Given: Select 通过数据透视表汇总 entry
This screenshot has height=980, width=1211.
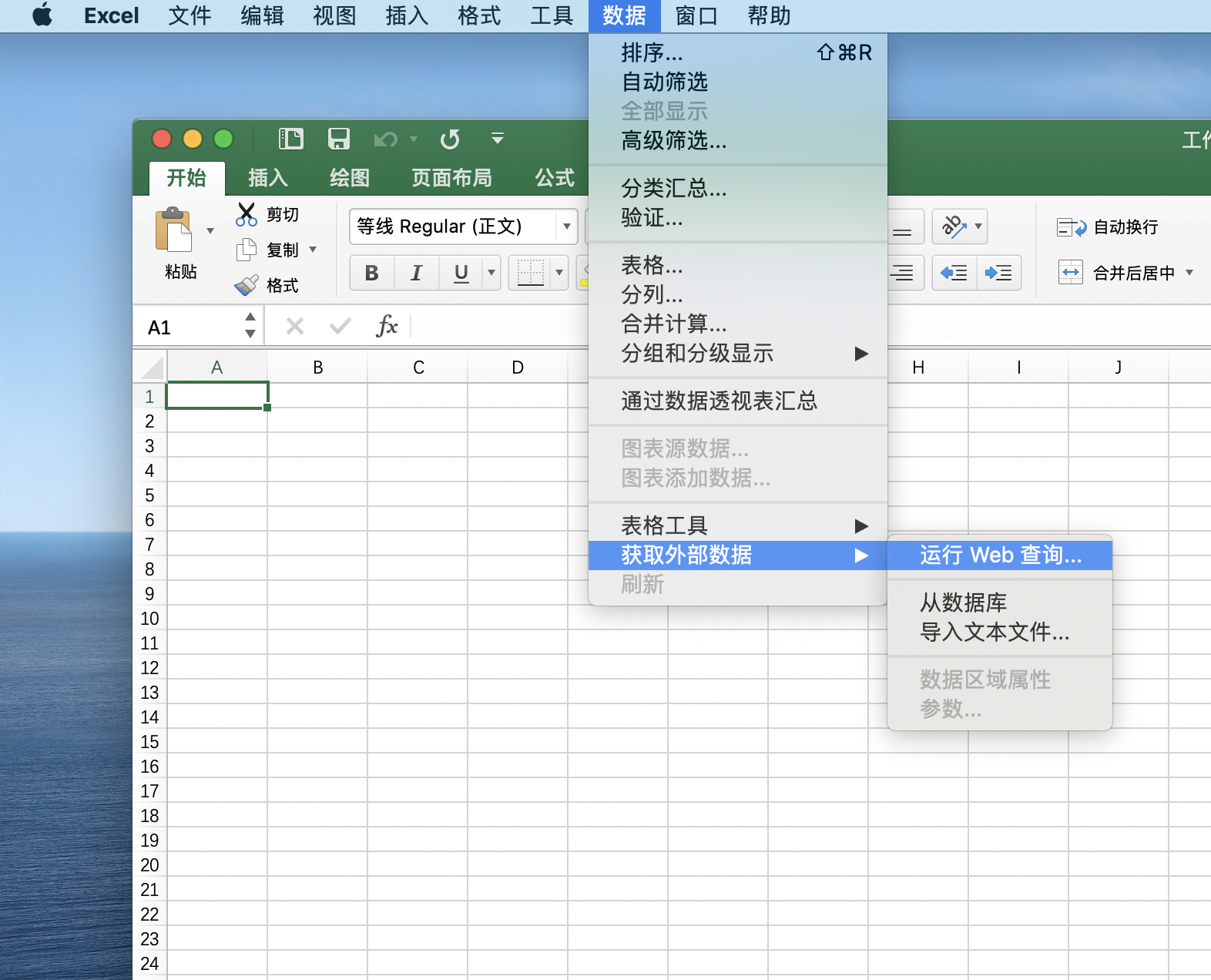Looking at the screenshot, I should 738,401.
